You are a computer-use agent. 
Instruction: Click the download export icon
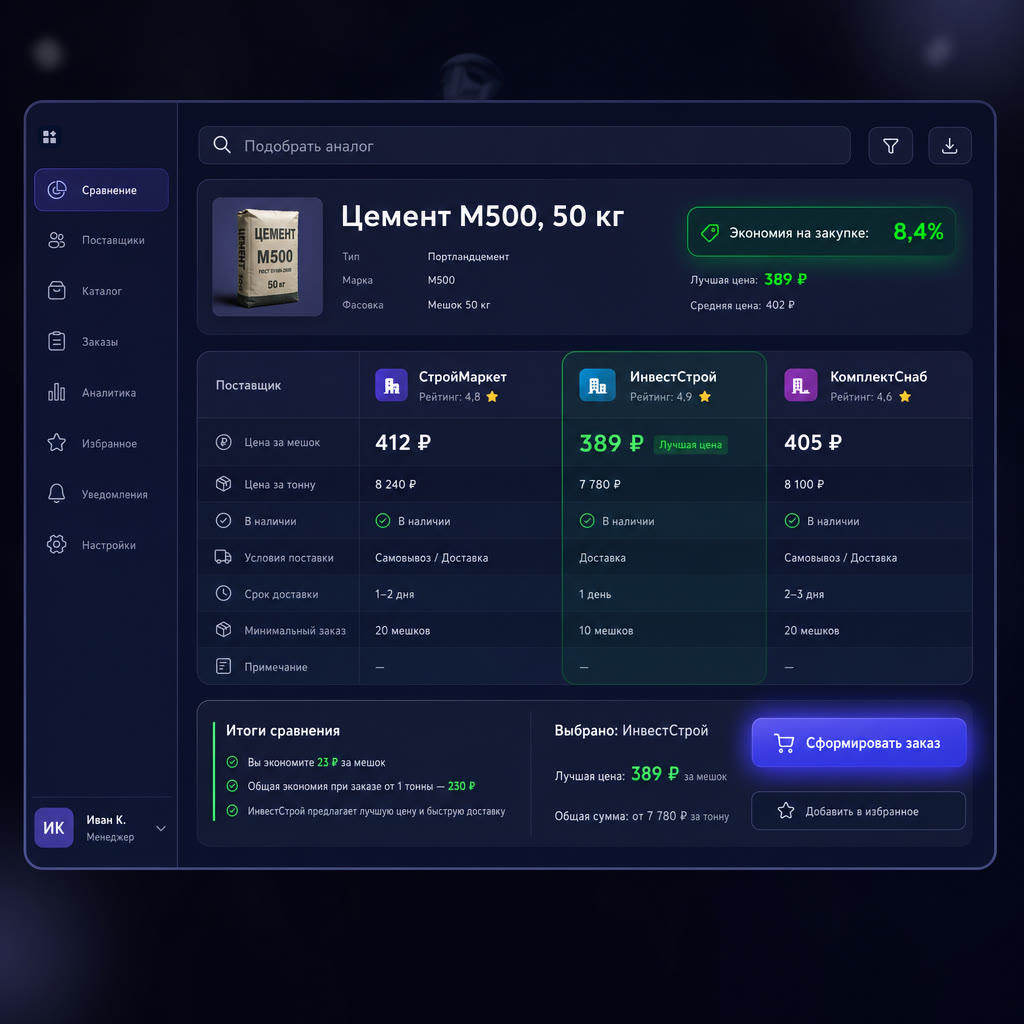[950, 146]
